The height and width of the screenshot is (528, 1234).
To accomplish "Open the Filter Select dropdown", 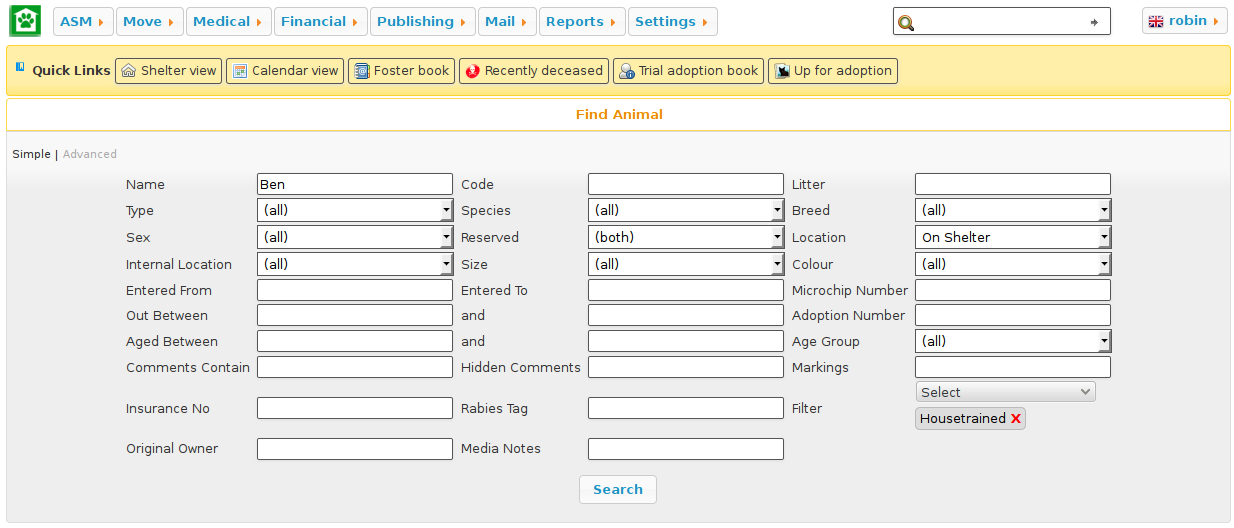I will (x=1005, y=392).
